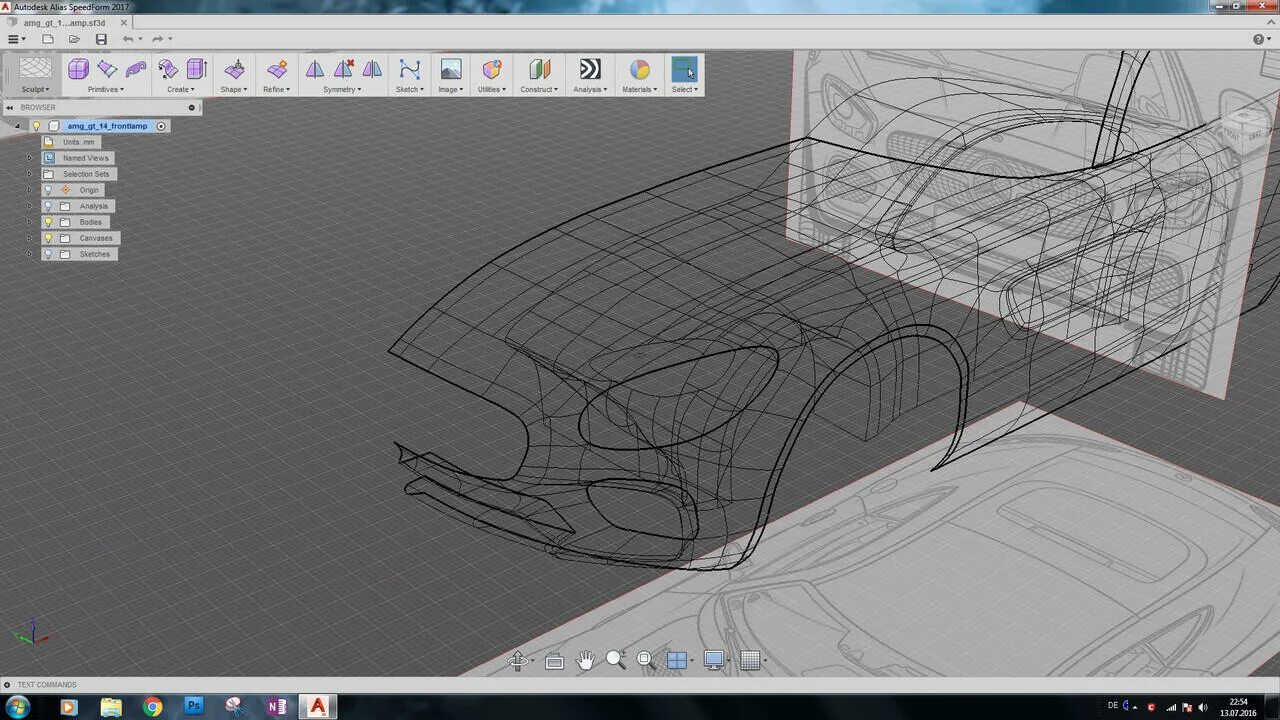The image size is (1280, 720).
Task: Select the Sketch spline tool
Action: tap(409, 69)
